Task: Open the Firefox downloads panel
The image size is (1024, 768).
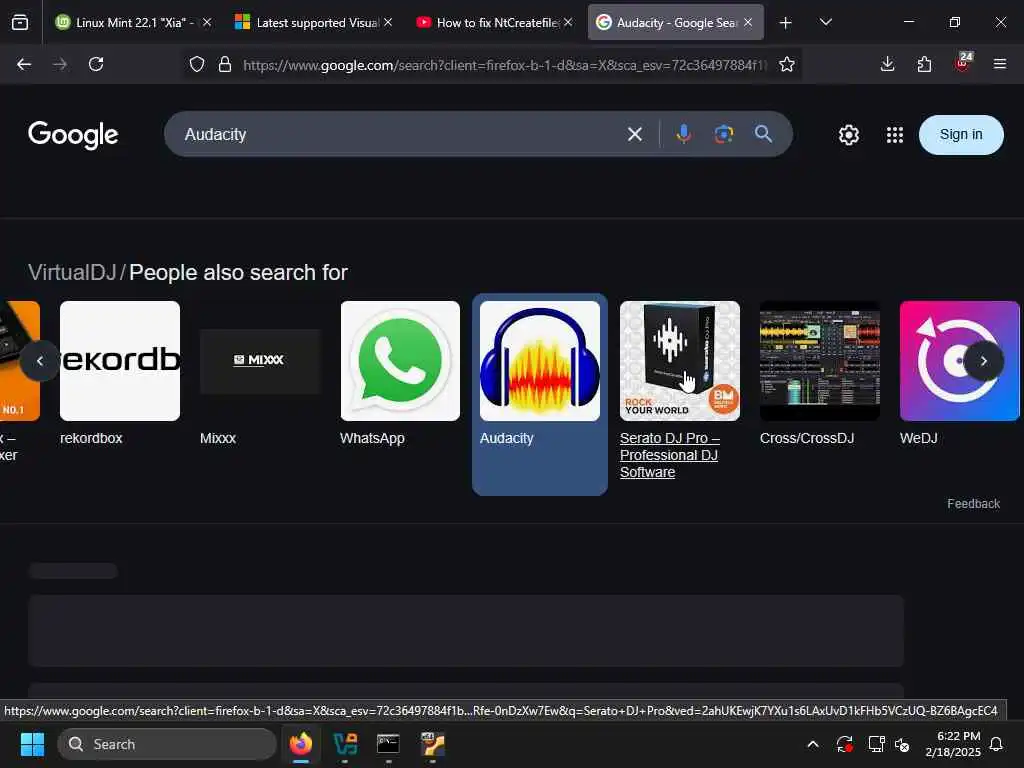Action: [x=887, y=64]
